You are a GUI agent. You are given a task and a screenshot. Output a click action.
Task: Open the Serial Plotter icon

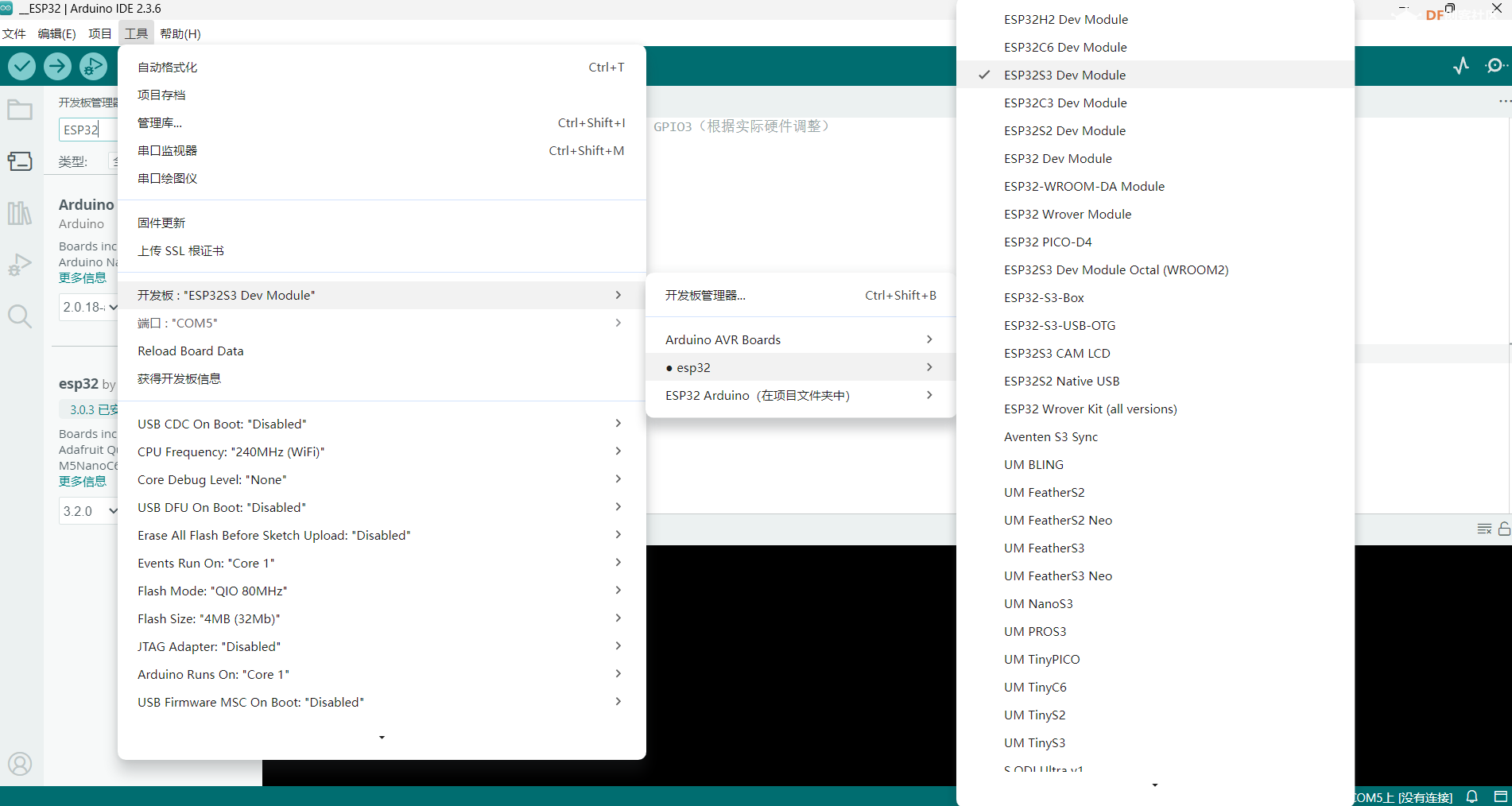(1461, 66)
